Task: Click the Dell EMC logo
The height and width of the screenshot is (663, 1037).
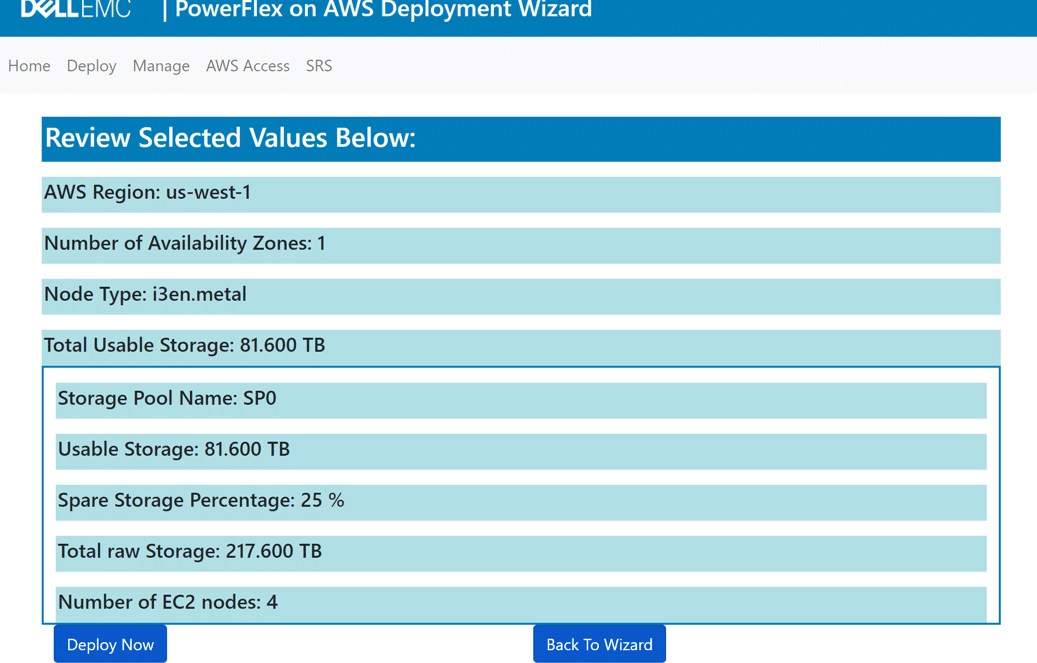Action: pos(76,9)
